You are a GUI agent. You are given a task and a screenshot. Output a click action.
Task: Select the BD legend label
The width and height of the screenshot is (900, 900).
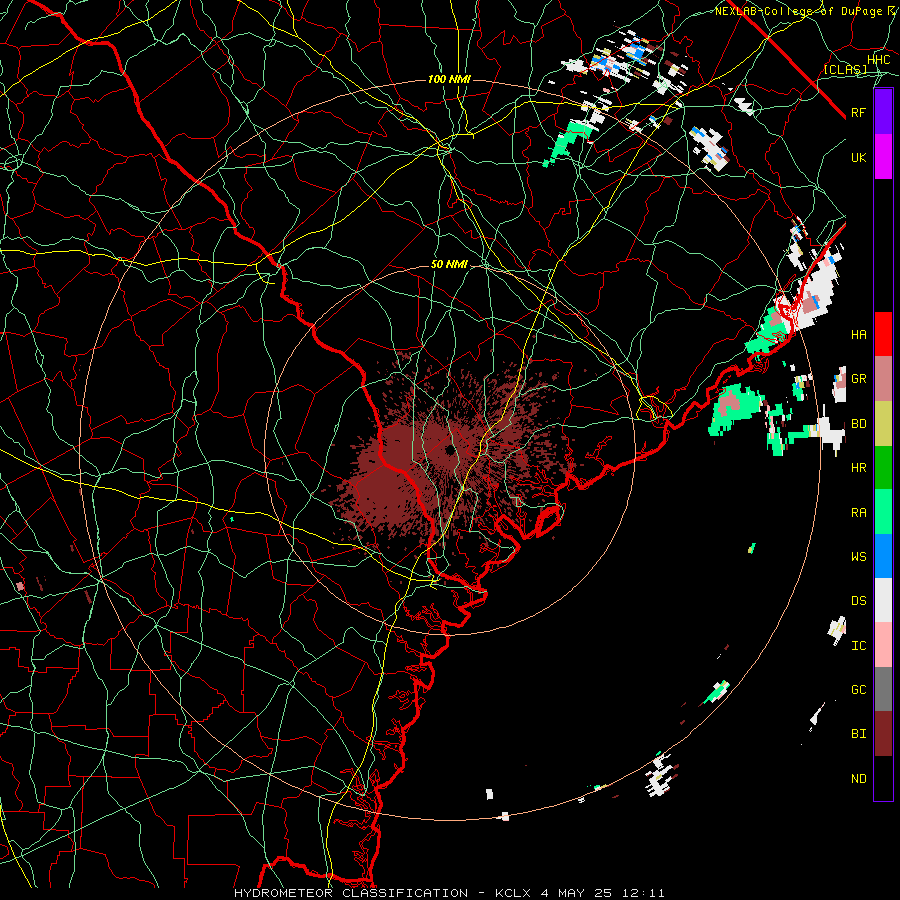859,424
